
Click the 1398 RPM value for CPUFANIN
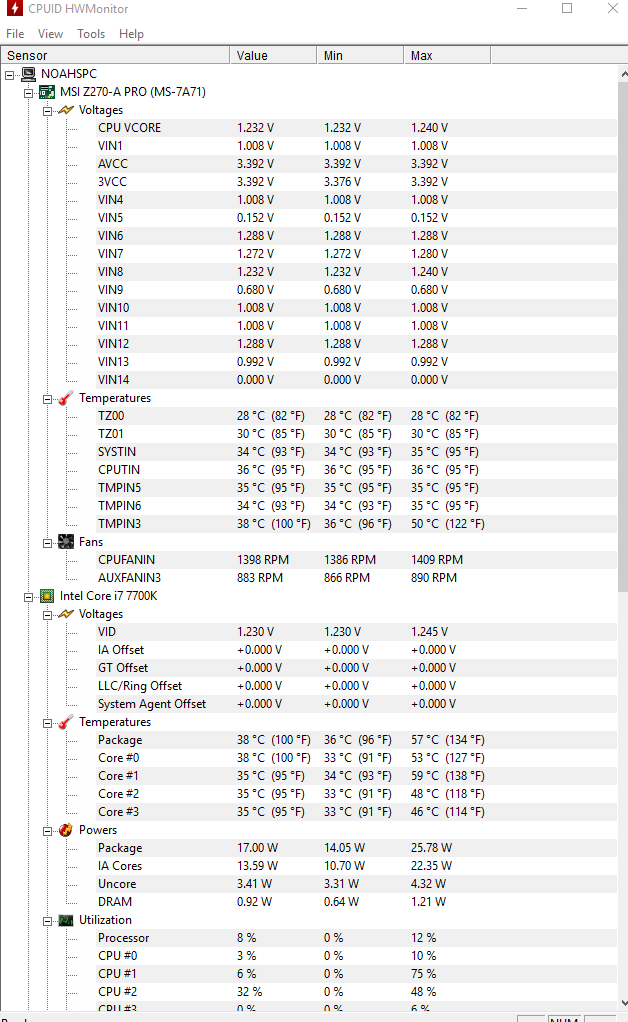263,560
